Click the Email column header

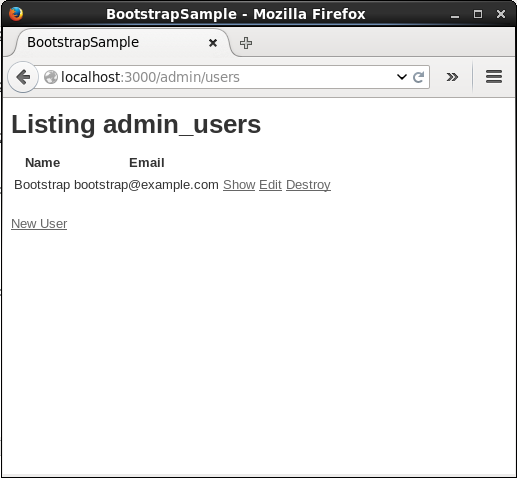[x=147, y=163]
